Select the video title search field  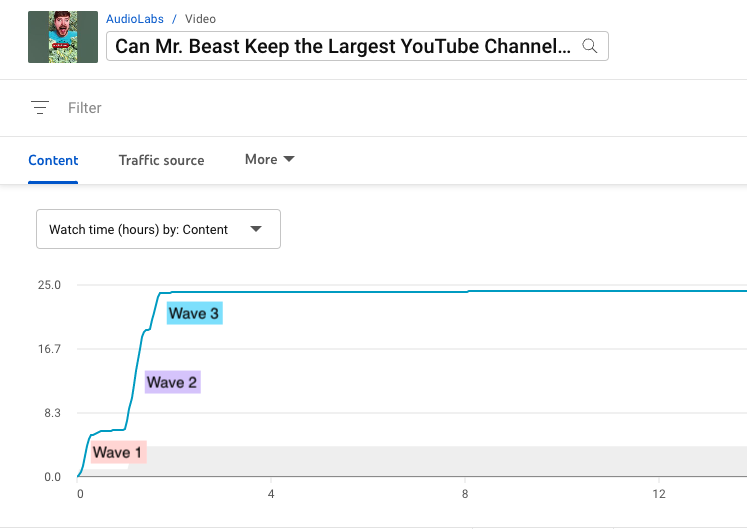(357, 46)
